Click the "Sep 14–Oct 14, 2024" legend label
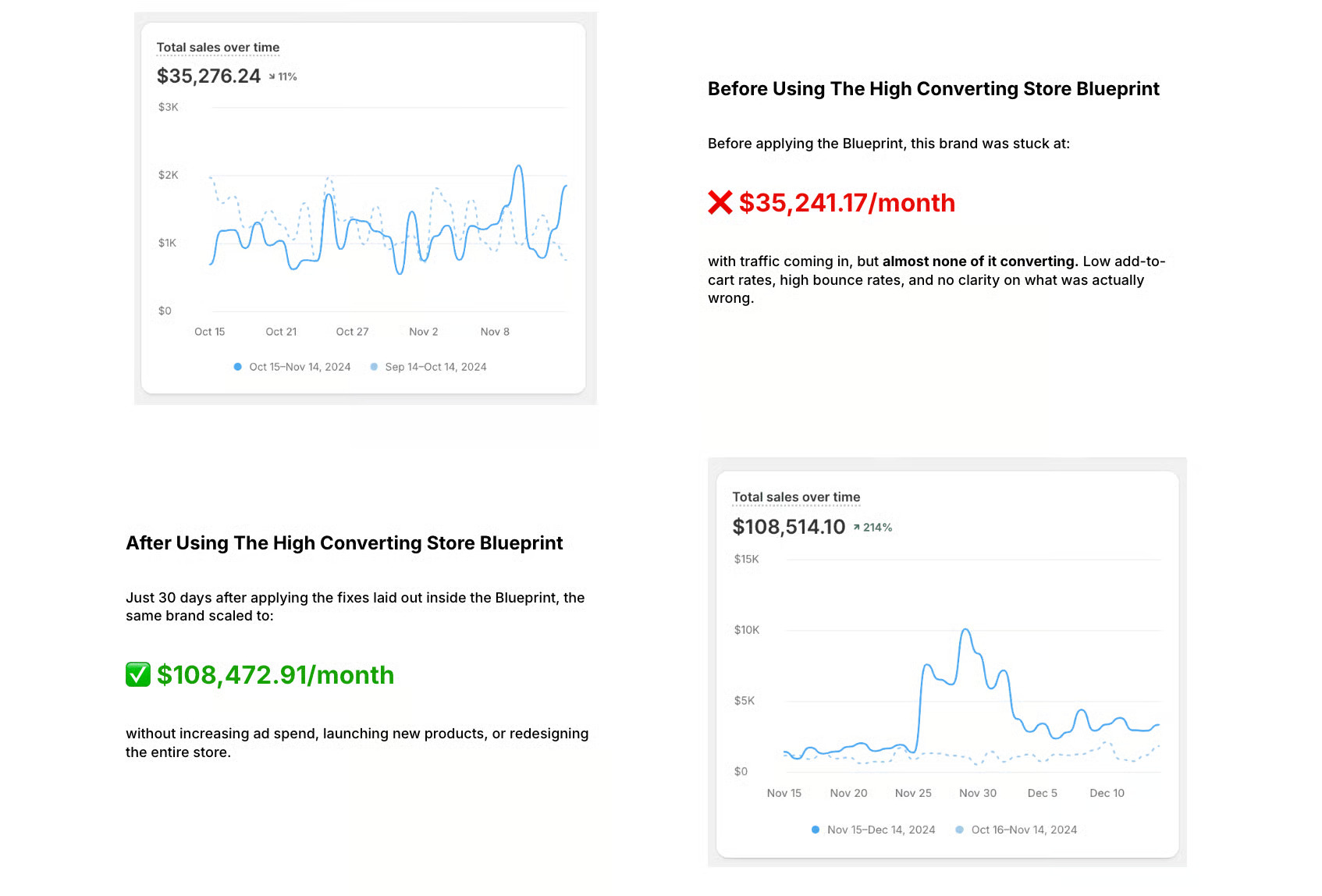Image resolution: width=1322 pixels, height=896 pixels. tap(435, 367)
